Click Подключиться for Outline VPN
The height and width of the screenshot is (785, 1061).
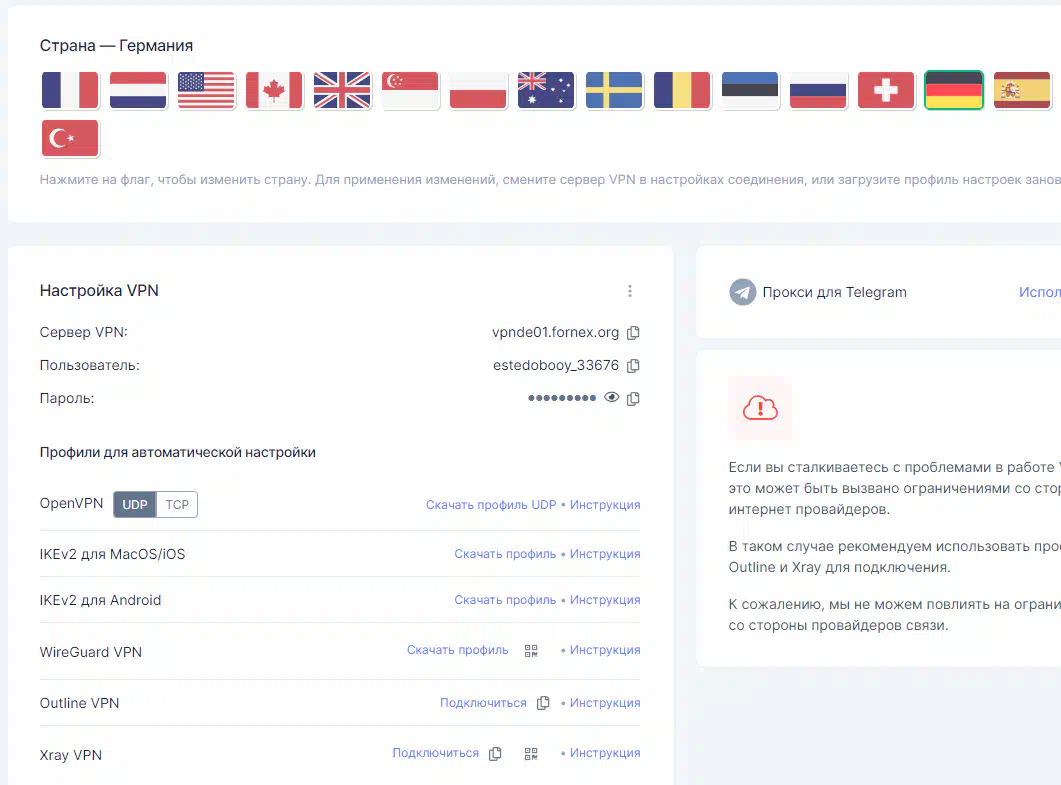[x=483, y=702]
